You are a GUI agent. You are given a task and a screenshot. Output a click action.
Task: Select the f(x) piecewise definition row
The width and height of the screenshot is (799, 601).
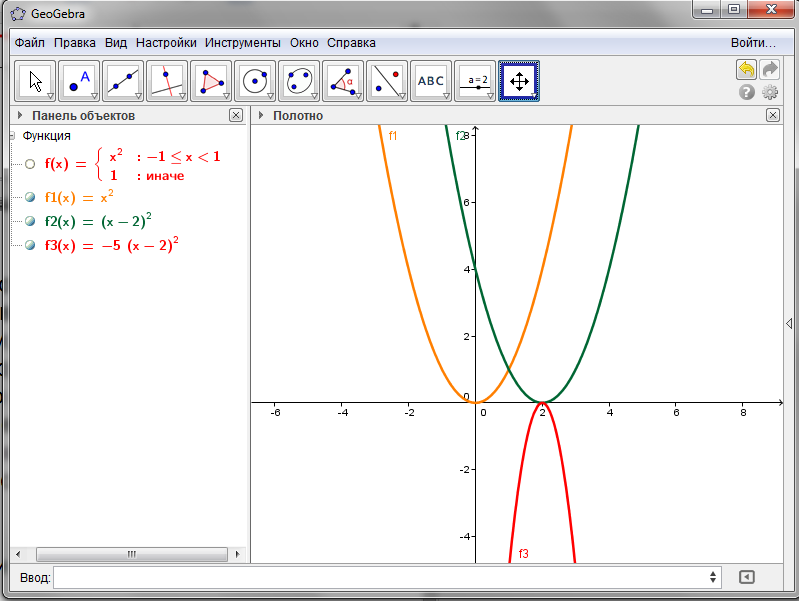pyautogui.click(x=132, y=164)
